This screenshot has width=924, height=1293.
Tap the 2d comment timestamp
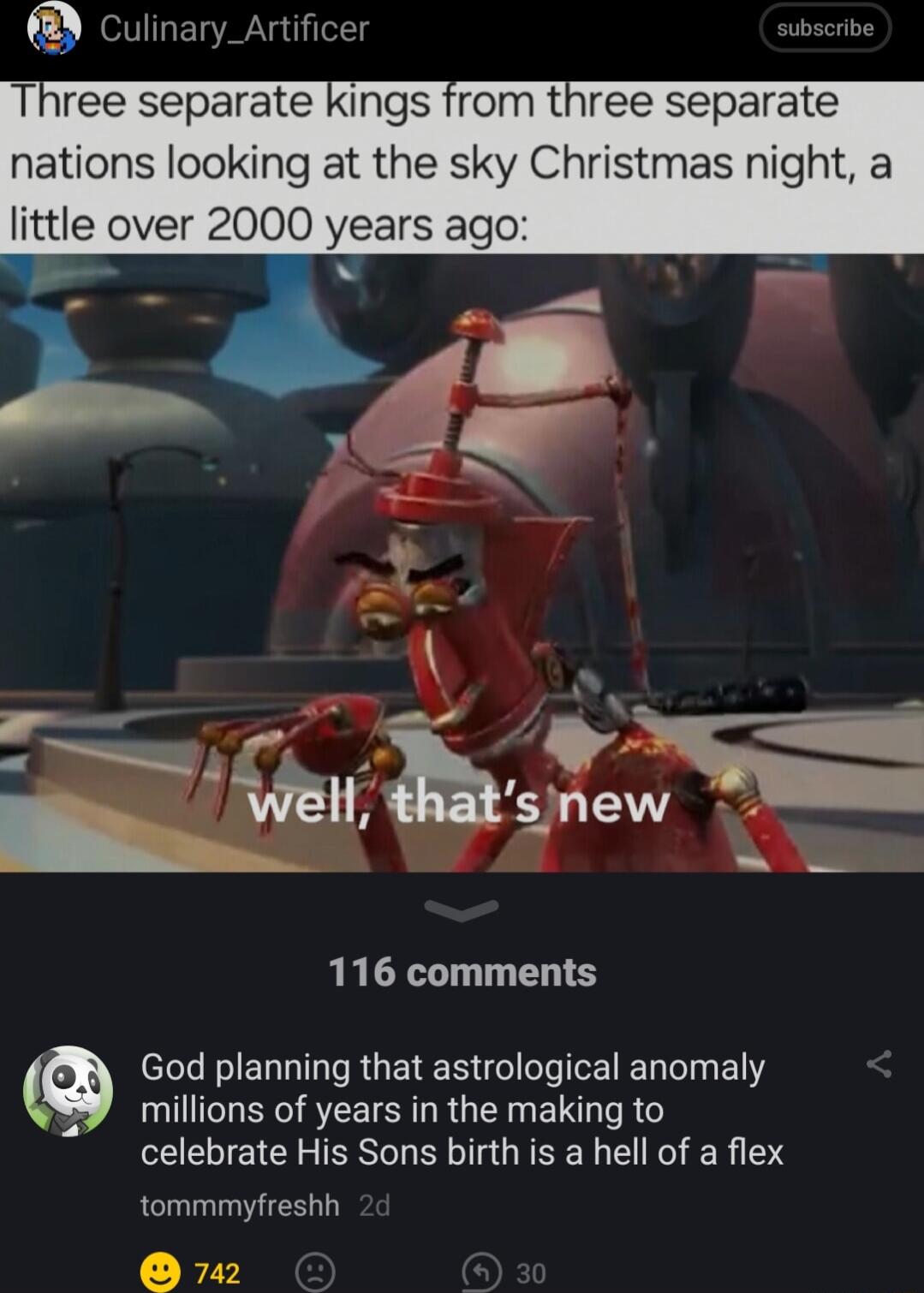pyautogui.click(x=374, y=1206)
